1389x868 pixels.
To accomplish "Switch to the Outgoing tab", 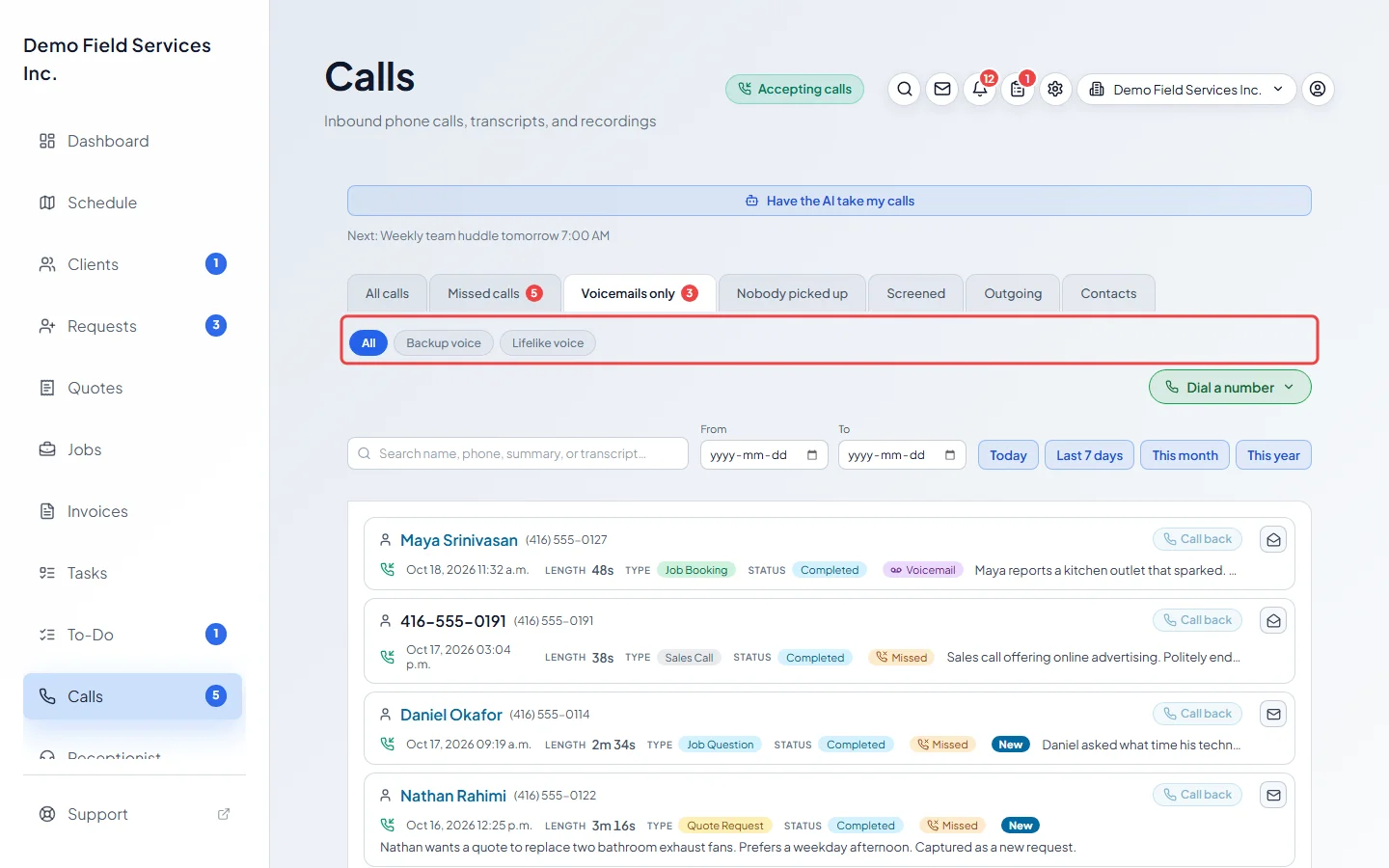I will pyautogui.click(x=1013, y=293).
